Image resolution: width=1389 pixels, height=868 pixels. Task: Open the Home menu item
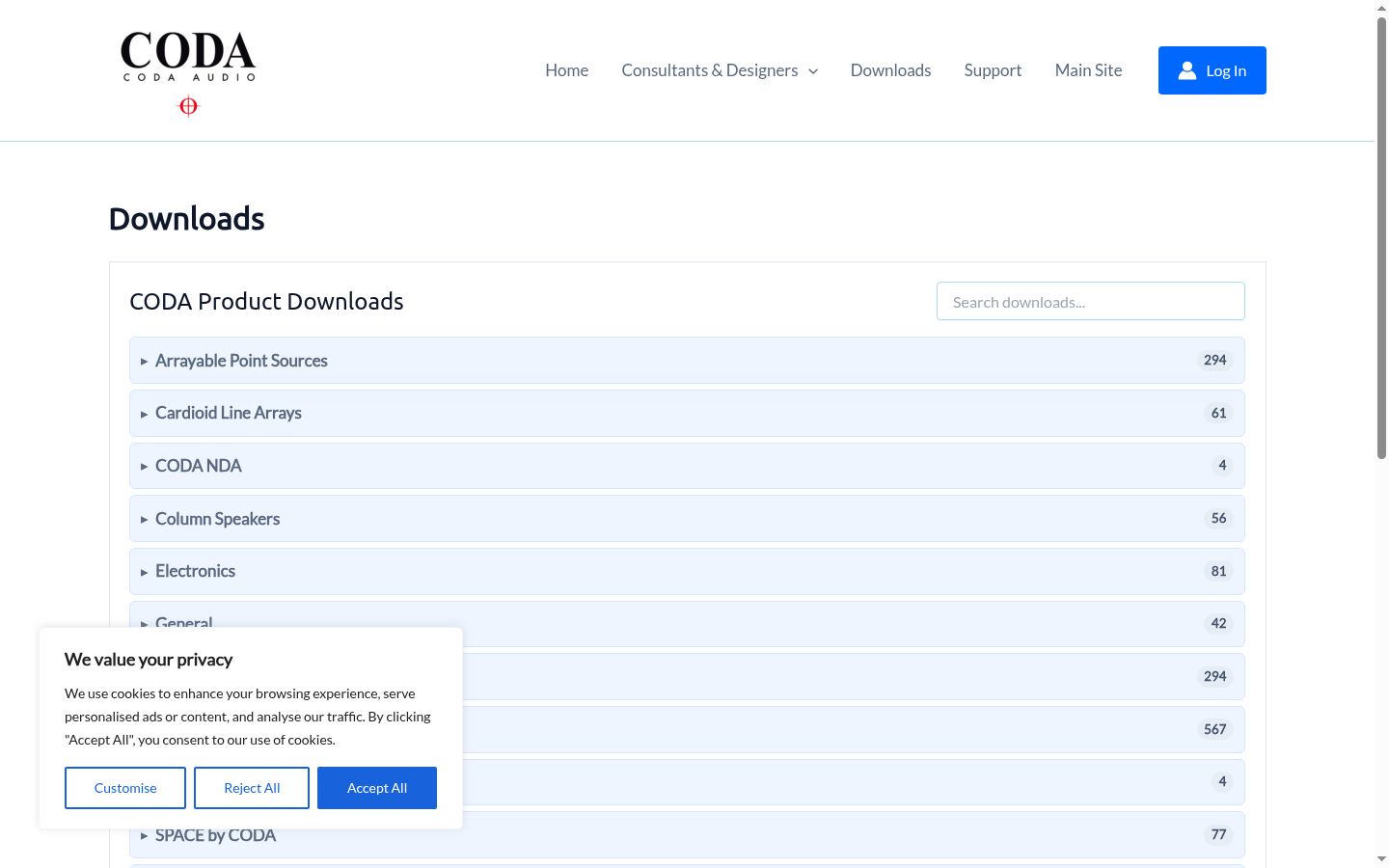(566, 70)
